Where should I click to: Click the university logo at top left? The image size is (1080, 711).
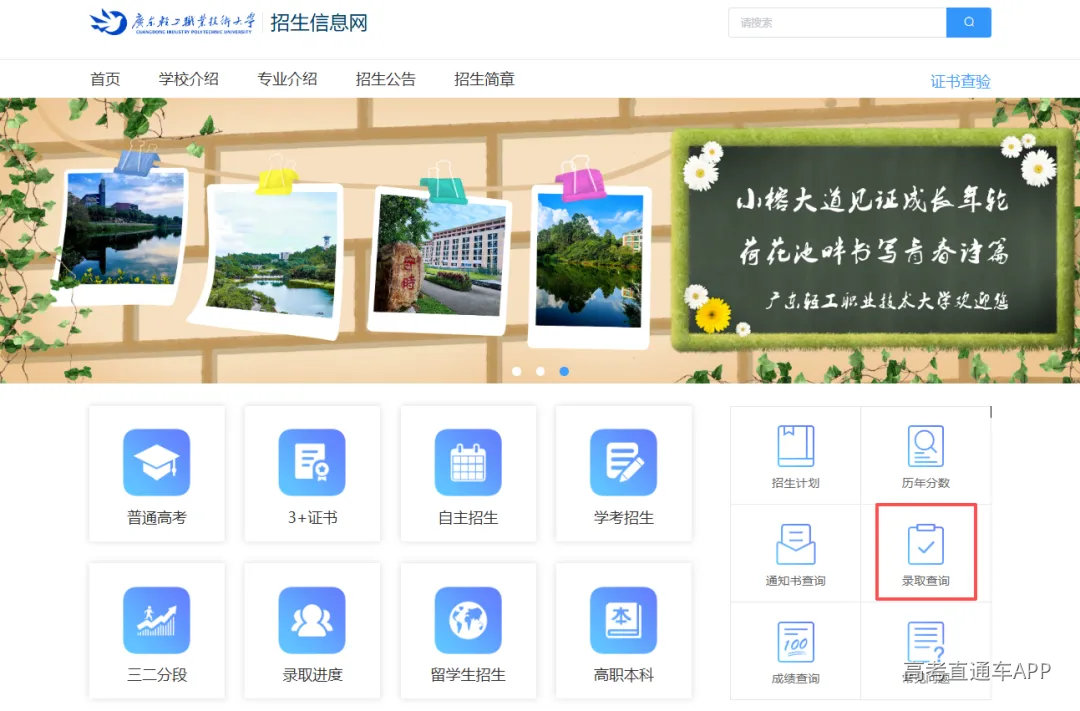pyautogui.click(x=172, y=22)
